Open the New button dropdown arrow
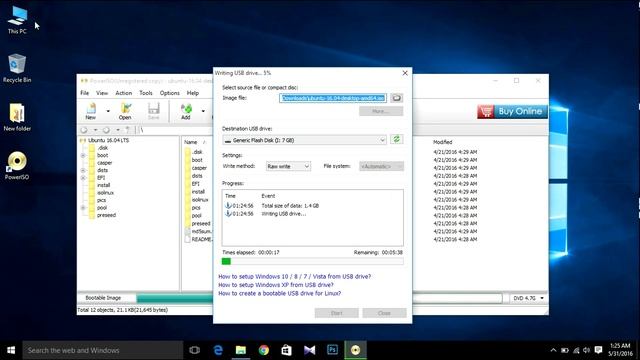Screen dimensions: 640x360 click(x=108, y=111)
